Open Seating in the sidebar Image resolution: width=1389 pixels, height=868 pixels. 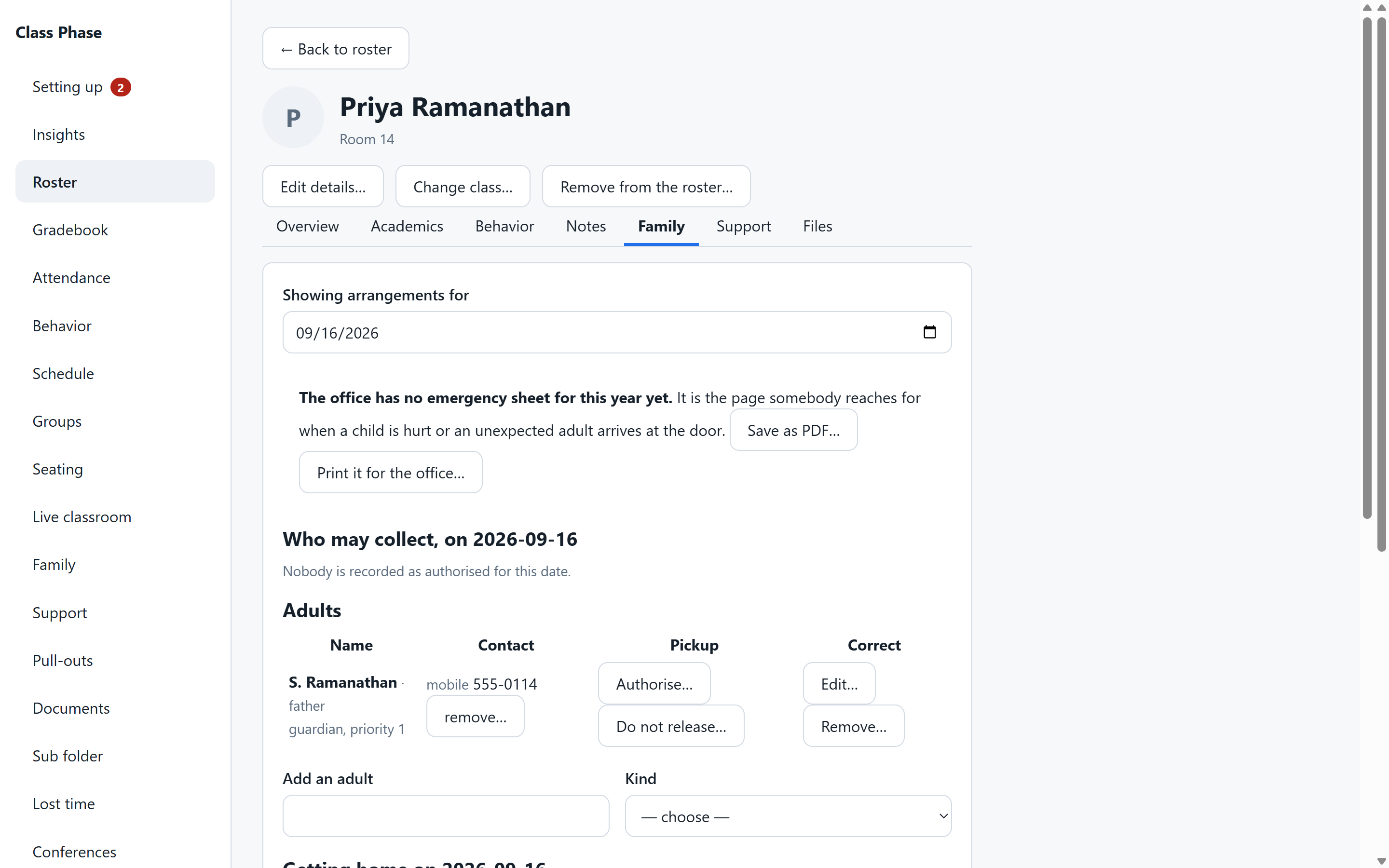click(x=115, y=469)
